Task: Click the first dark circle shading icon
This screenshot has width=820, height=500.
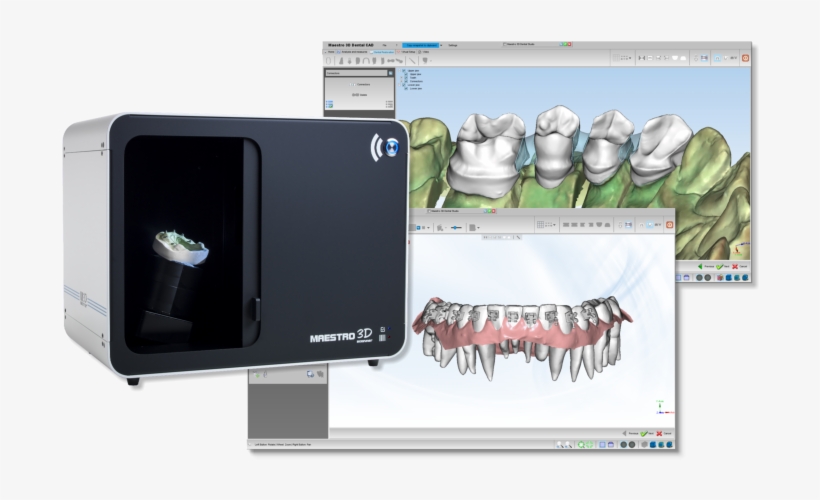Action: (623, 445)
